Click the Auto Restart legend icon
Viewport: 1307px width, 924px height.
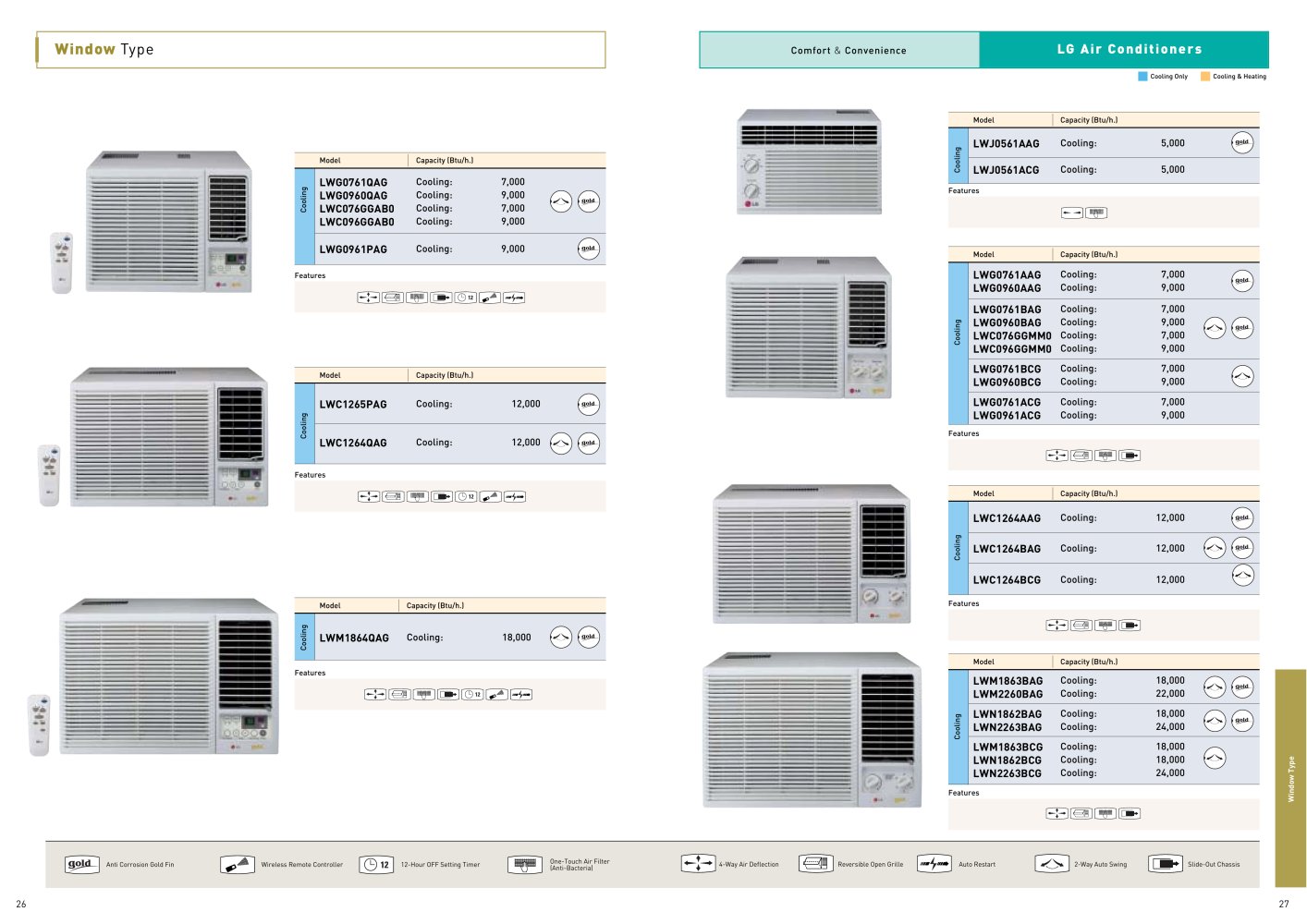coord(934,864)
